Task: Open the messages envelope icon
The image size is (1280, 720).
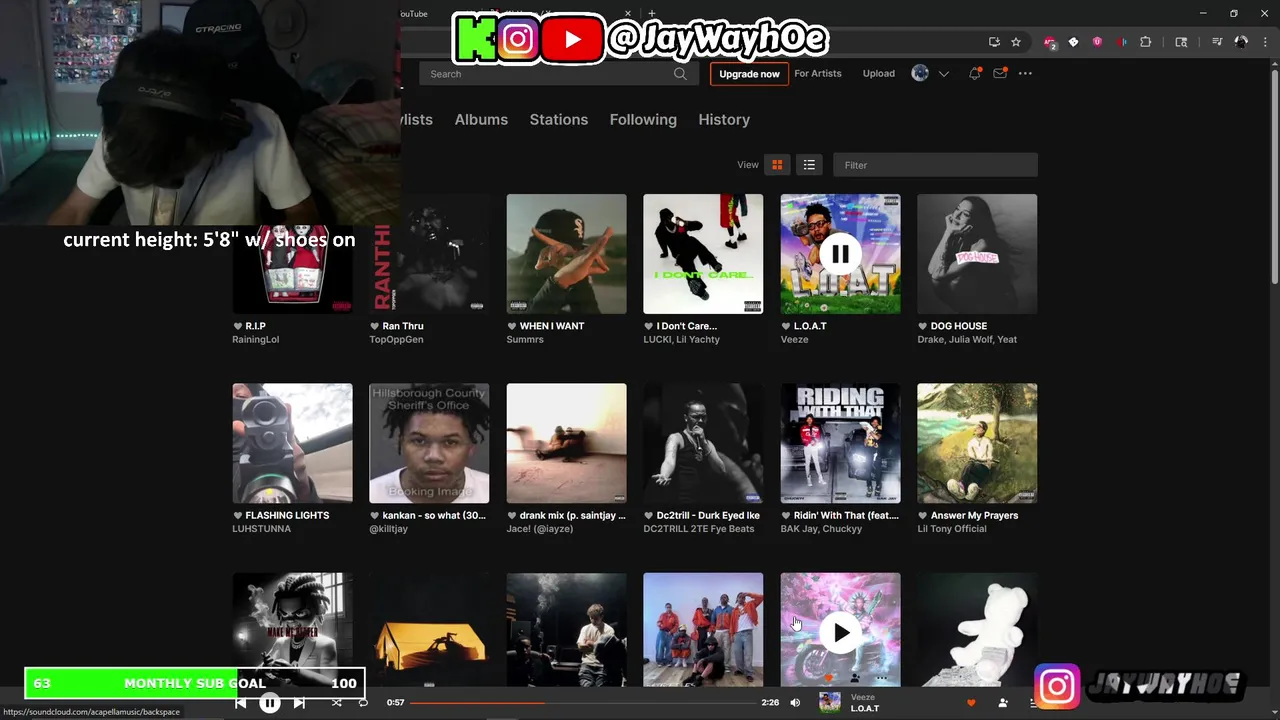Action: tap(999, 74)
